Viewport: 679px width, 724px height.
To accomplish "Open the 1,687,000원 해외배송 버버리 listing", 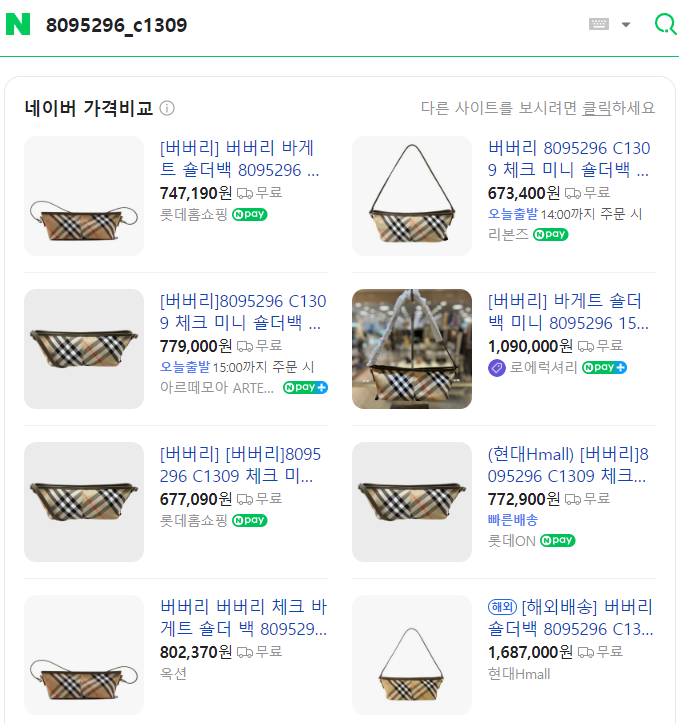I will [568, 618].
